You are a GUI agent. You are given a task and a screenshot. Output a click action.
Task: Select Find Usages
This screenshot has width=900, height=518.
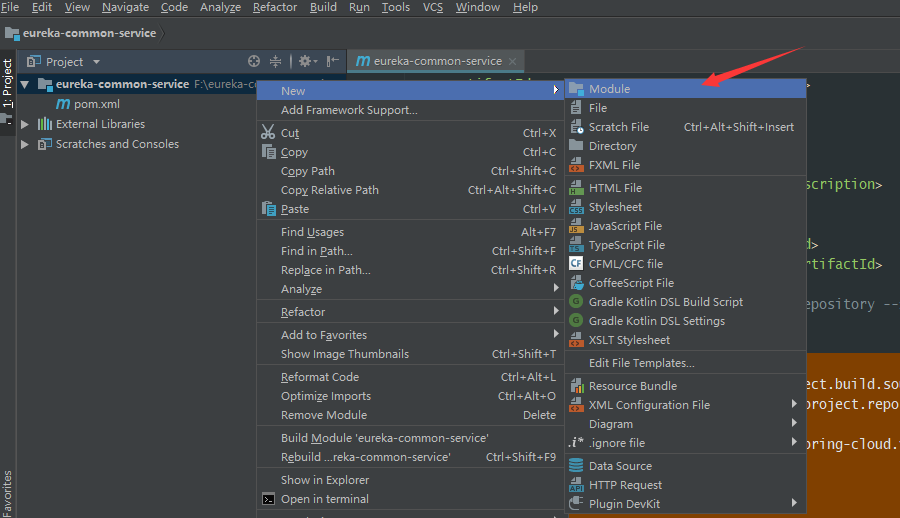pyautogui.click(x=410, y=232)
